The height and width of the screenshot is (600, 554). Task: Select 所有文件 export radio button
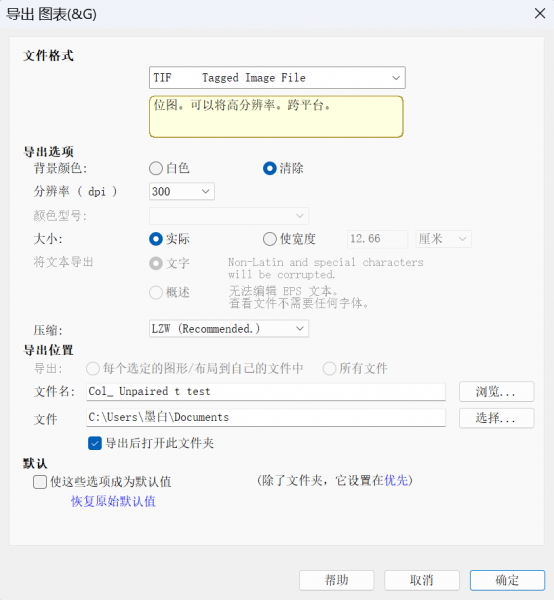tap(329, 369)
